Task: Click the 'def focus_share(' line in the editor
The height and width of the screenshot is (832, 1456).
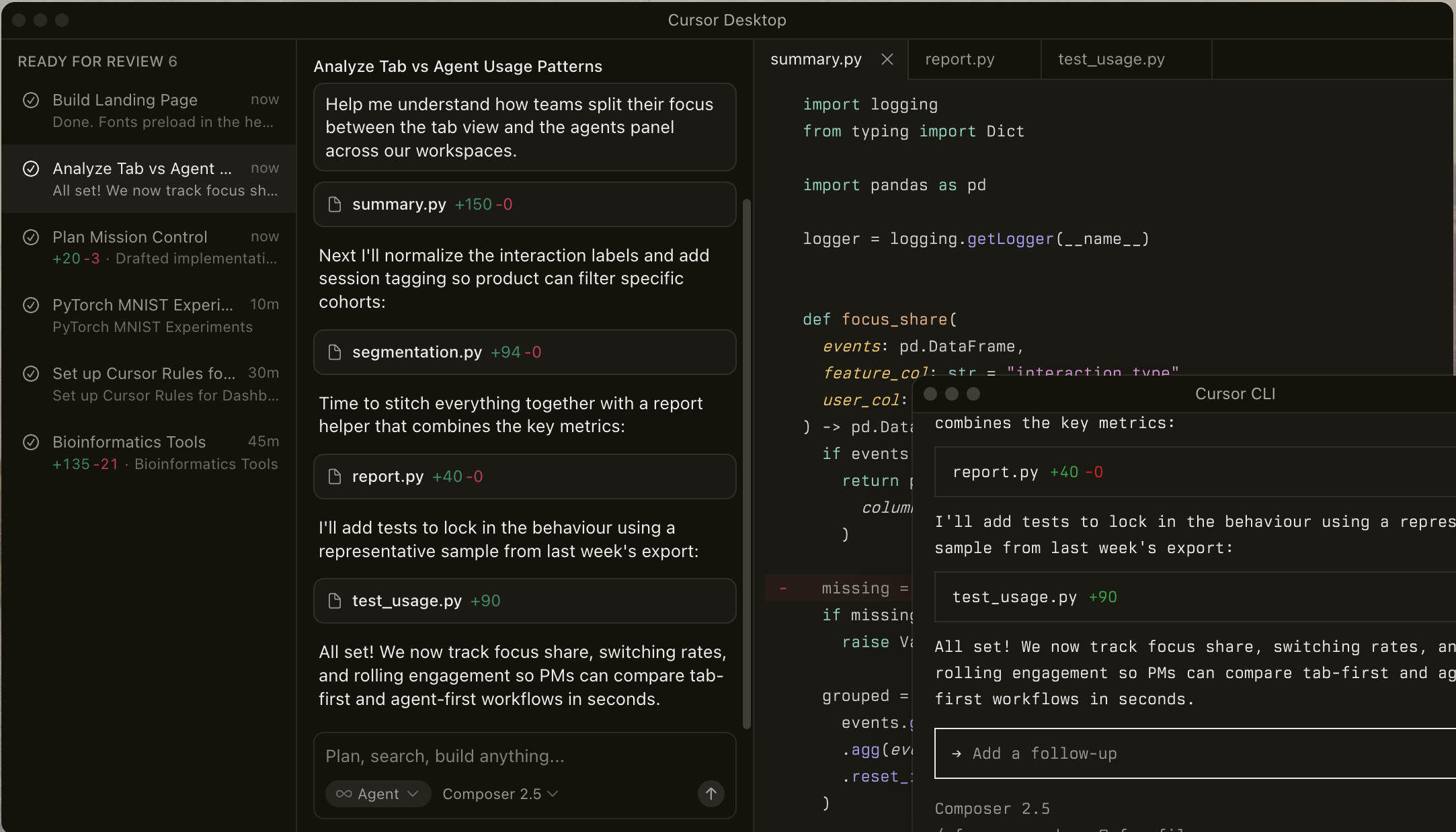Action: (880, 319)
